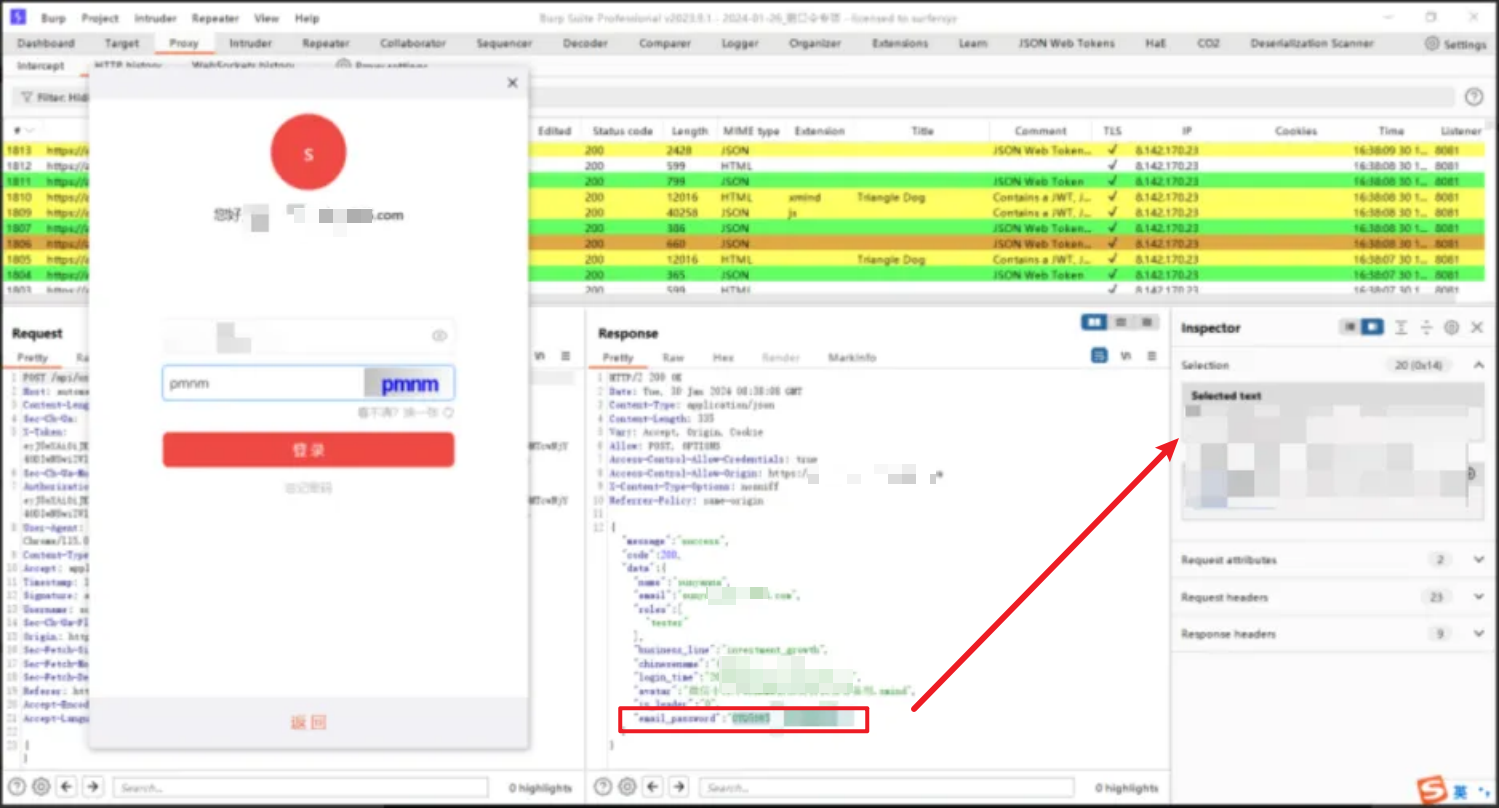1499x808 pixels.
Task: Click Request panel search help icon
Action: [x=17, y=787]
